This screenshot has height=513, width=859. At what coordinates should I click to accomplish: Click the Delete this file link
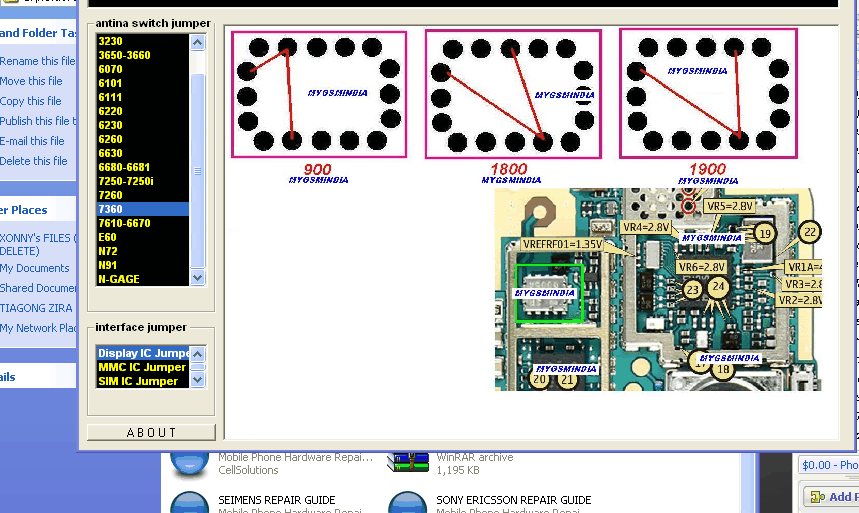point(32,161)
